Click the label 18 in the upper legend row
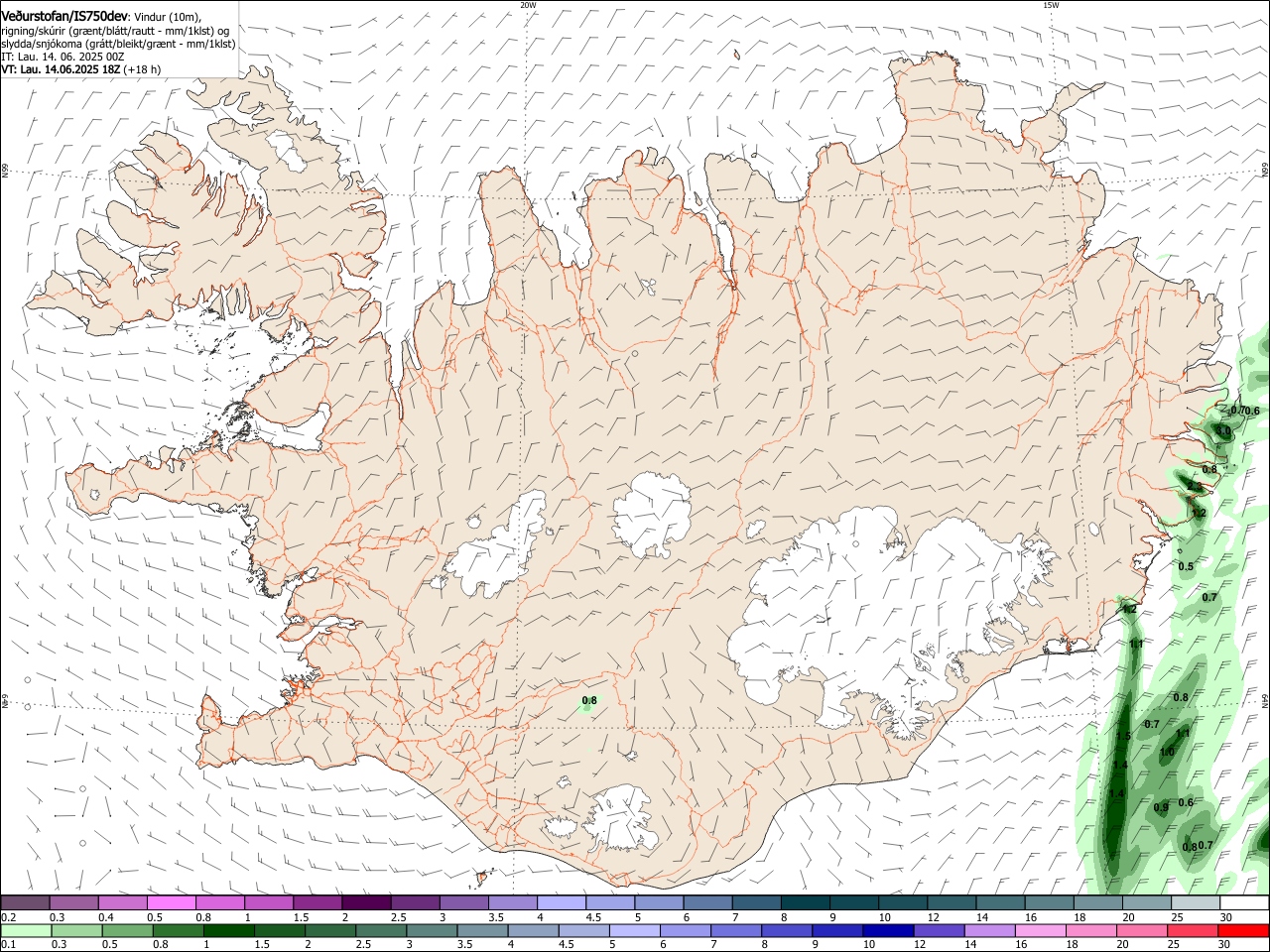Viewport: 1270px width, 952px height. (1079, 917)
